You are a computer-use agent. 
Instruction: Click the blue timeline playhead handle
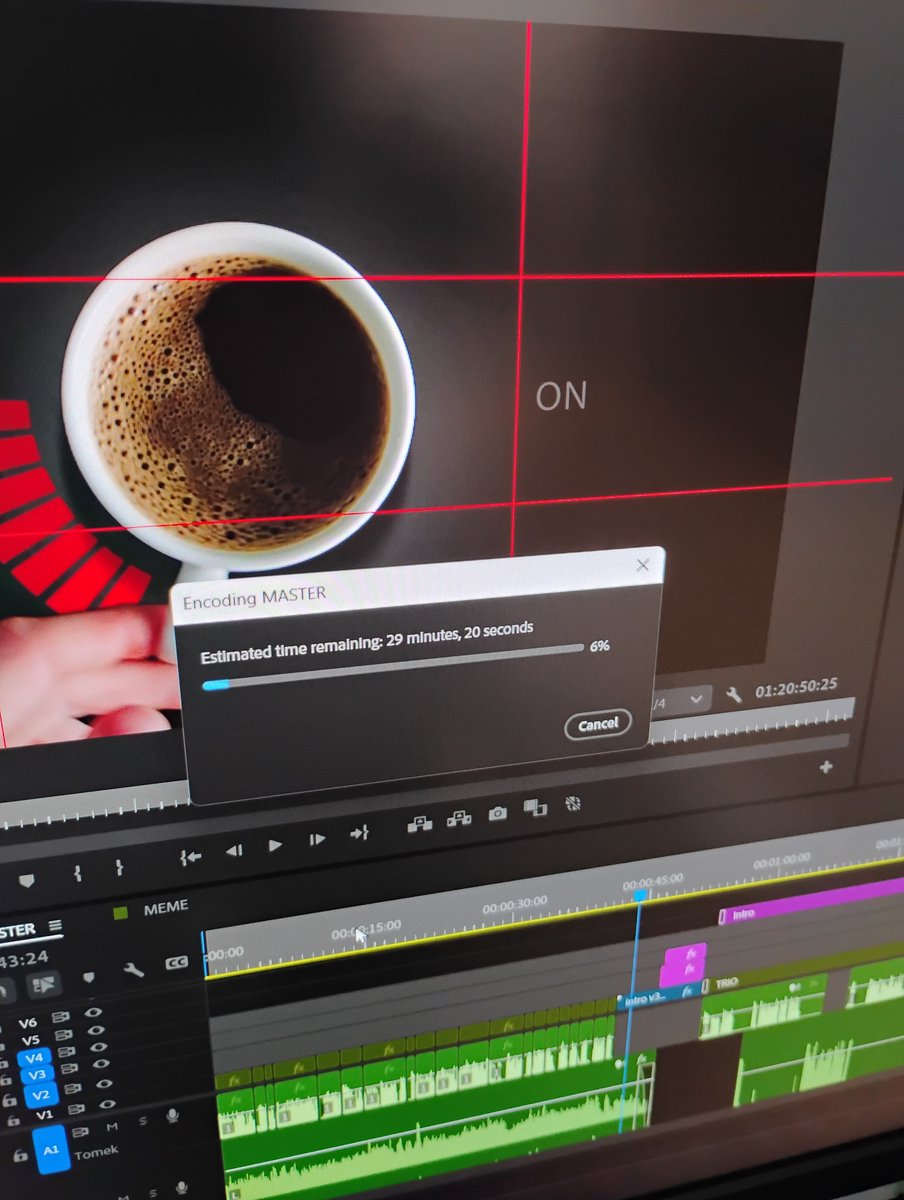639,895
